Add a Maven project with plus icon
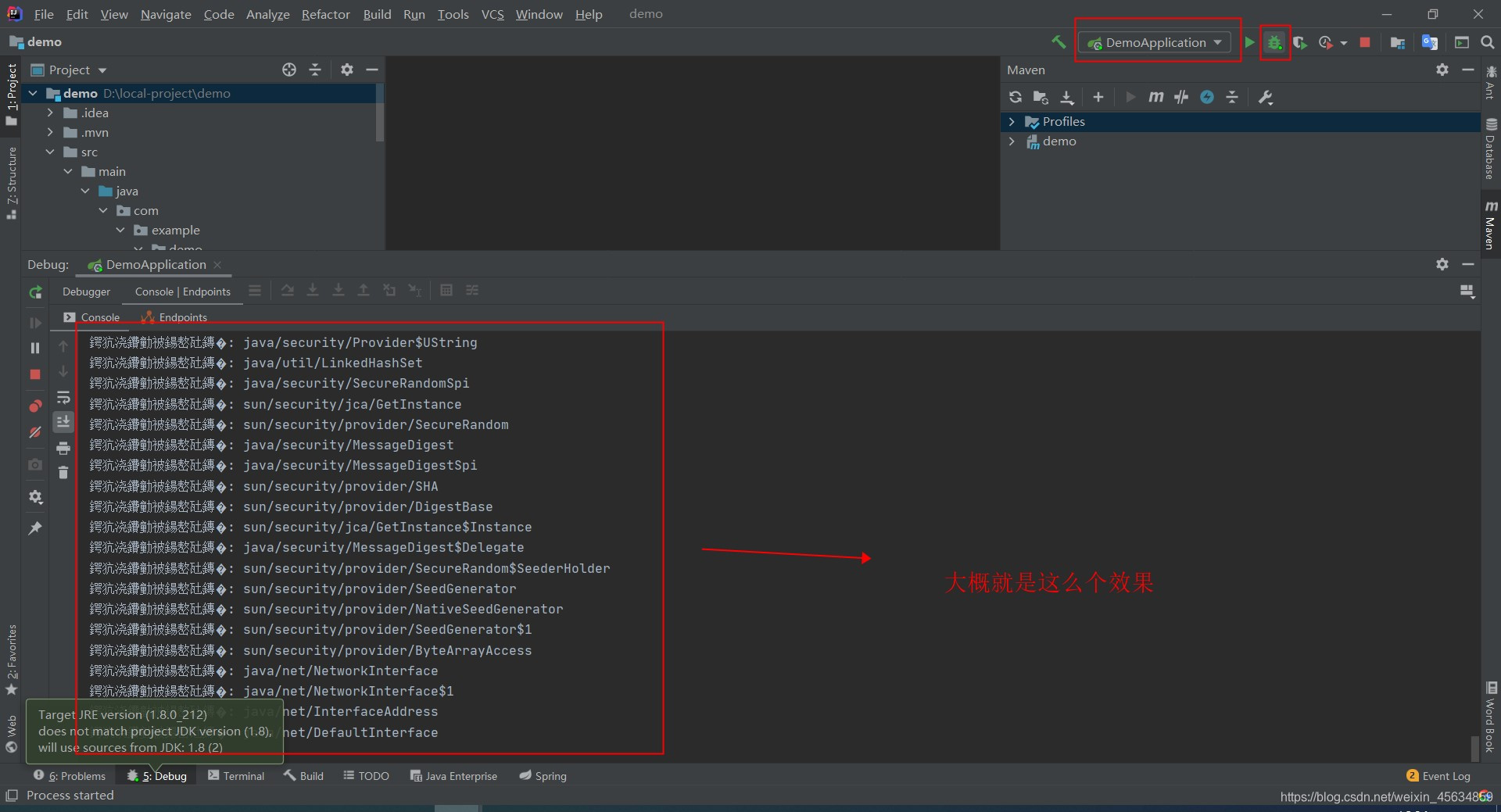This screenshot has width=1501, height=812. click(x=1098, y=97)
